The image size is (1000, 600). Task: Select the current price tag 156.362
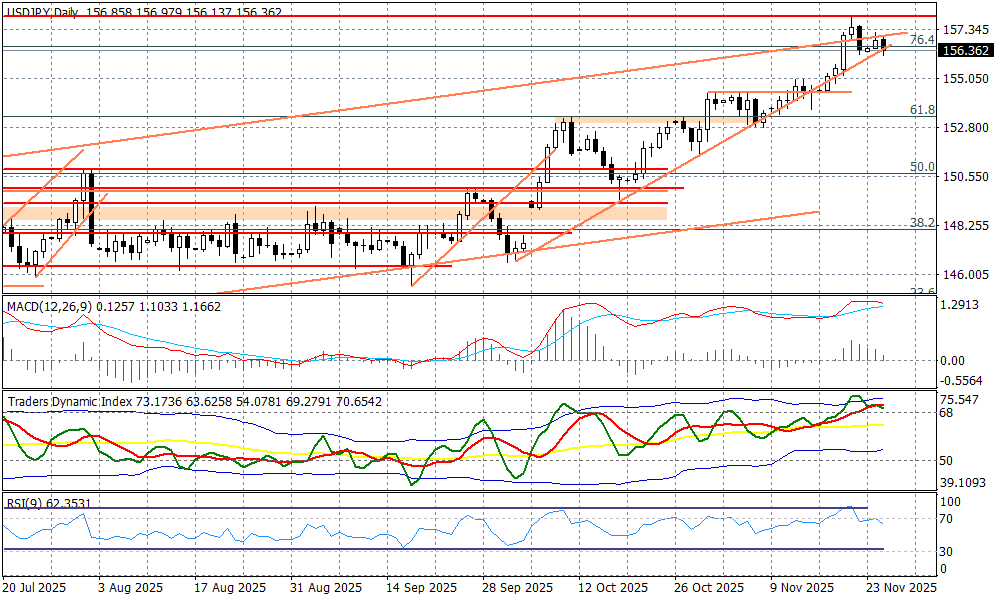(x=966, y=51)
